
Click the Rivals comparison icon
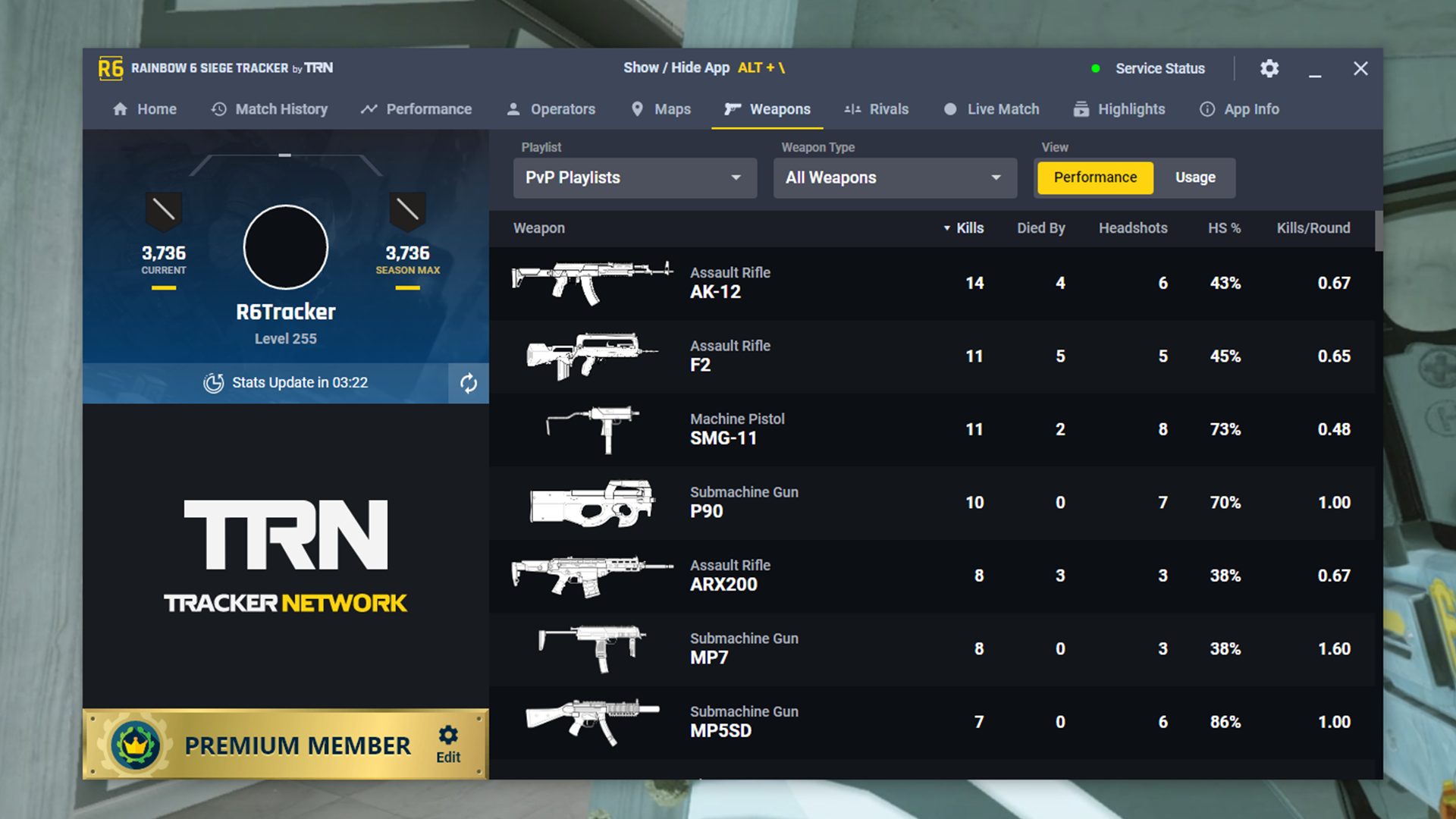pyautogui.click(x=852, y=109)
